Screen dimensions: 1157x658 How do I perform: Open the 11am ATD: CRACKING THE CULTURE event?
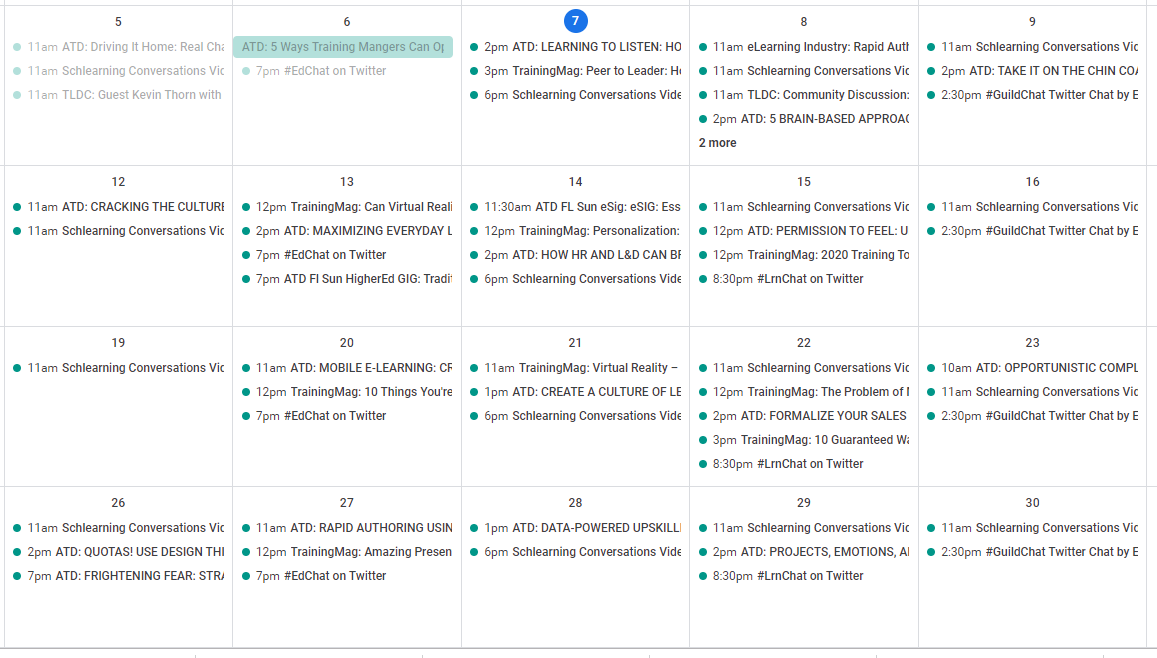(x=118, y=207)
